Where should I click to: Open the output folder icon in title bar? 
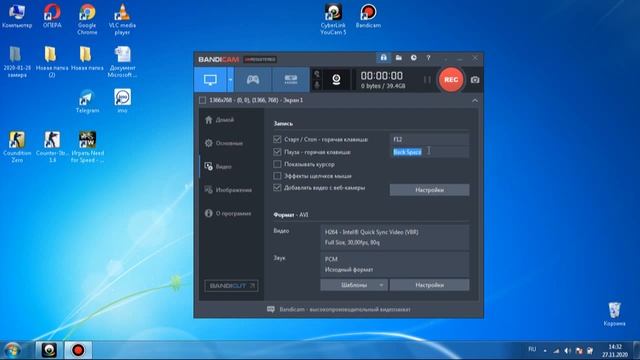[398, 58]
